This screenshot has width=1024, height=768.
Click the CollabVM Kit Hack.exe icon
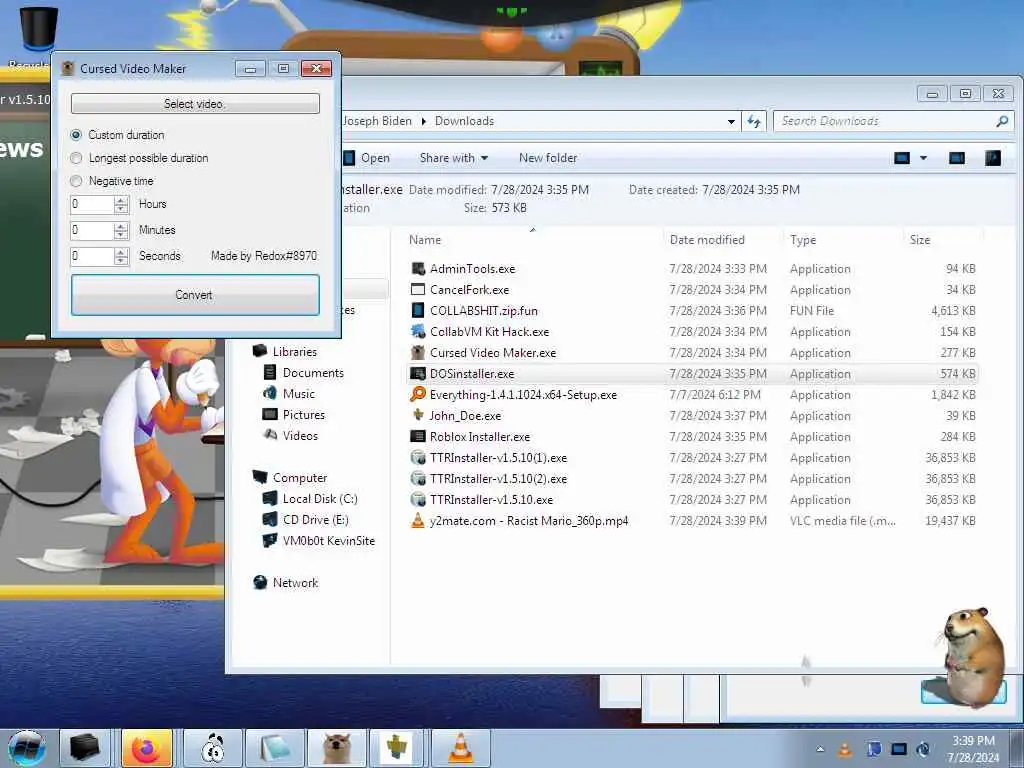[x=418, y=331]
